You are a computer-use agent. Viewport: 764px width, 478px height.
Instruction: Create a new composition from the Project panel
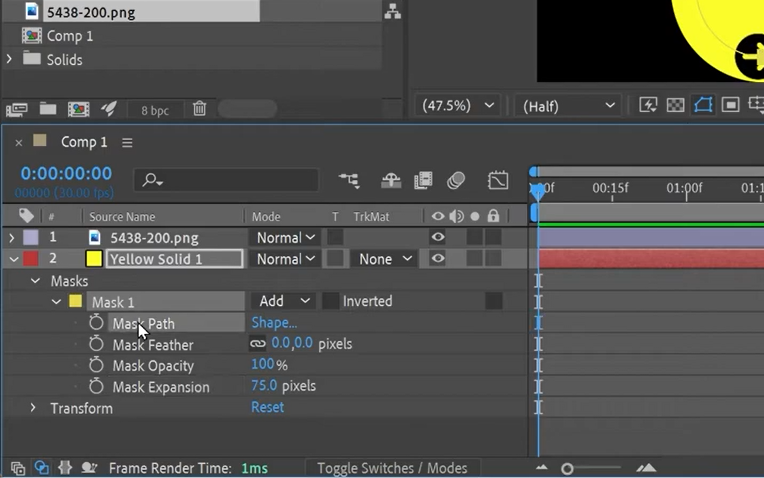pyautogui.click(x=78, y=109)
